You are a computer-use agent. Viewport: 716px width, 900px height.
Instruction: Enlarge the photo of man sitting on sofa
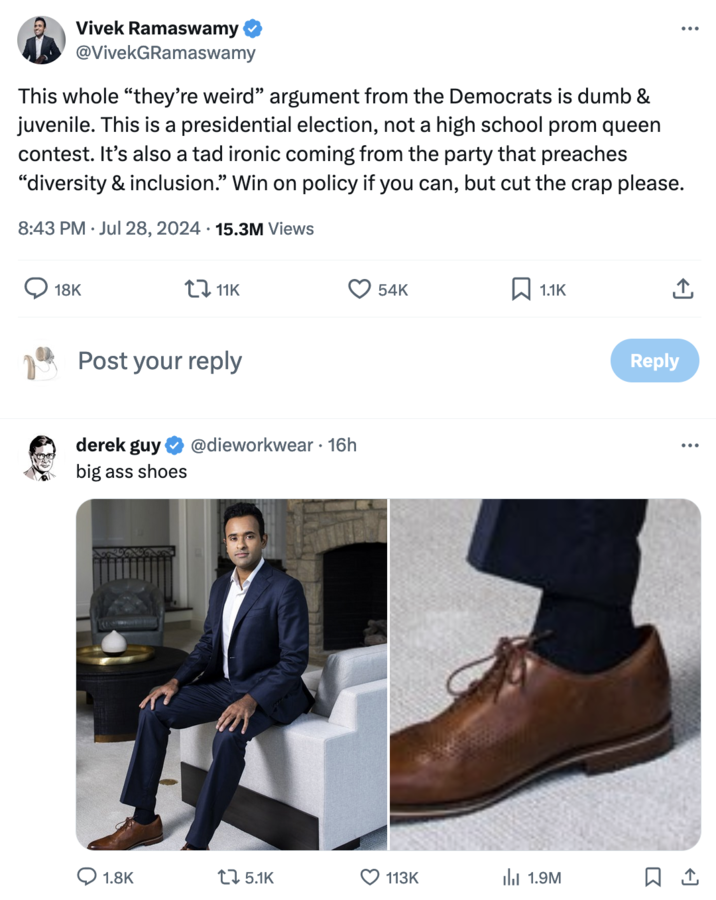coord(231,674)
